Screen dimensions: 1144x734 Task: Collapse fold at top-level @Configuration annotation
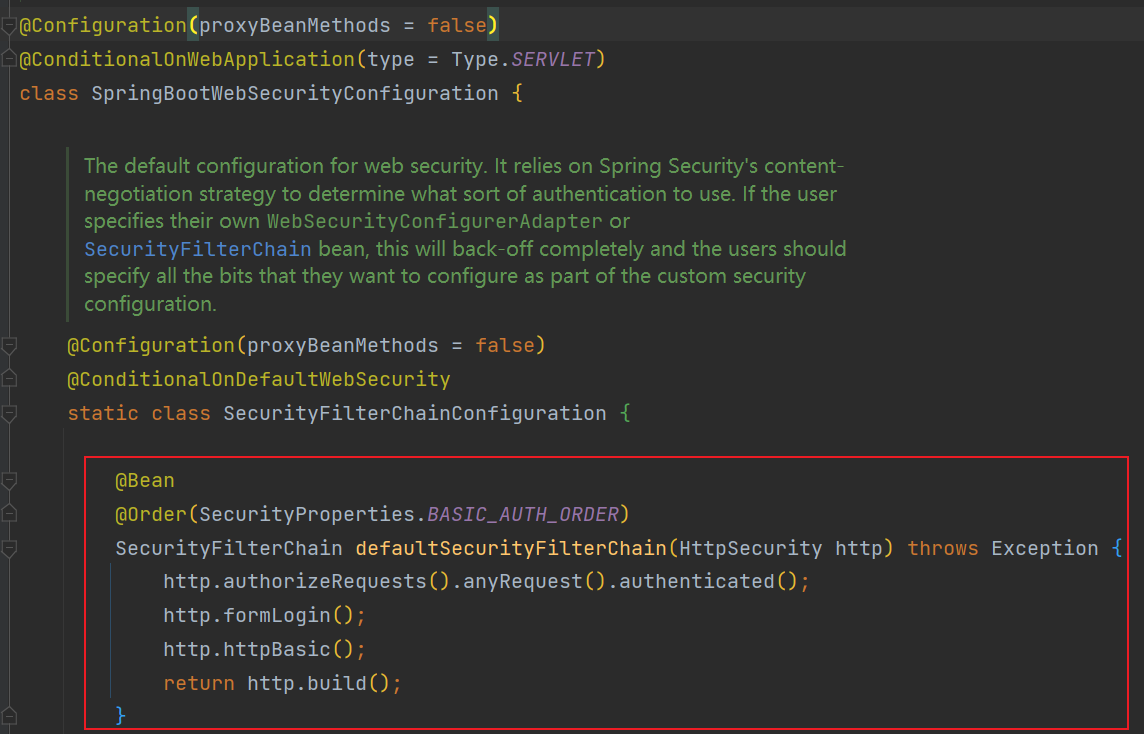[9, 25]
